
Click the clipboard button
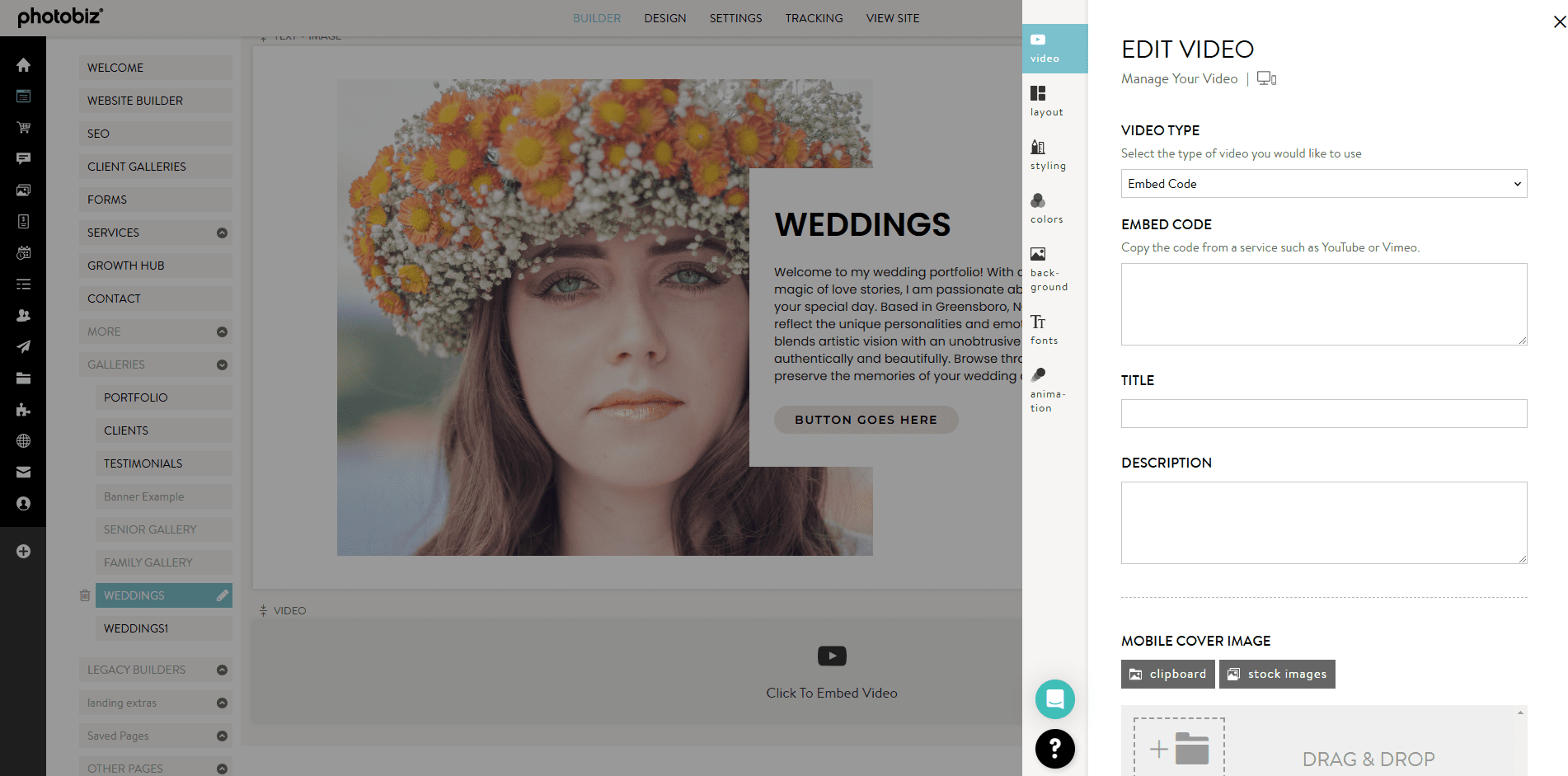(x=1167, y=674)
